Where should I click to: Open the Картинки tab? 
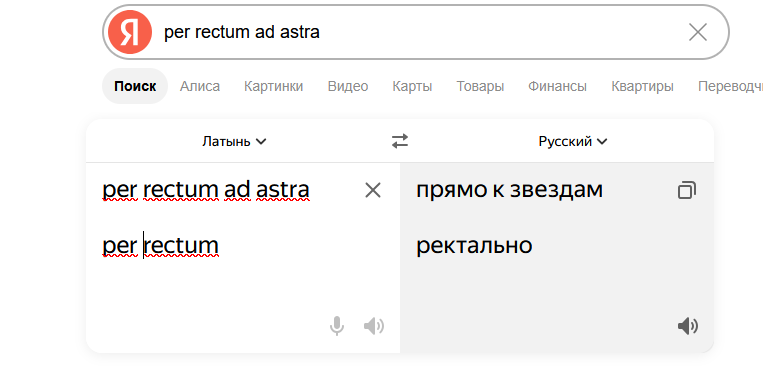click(x=273, y=87)
